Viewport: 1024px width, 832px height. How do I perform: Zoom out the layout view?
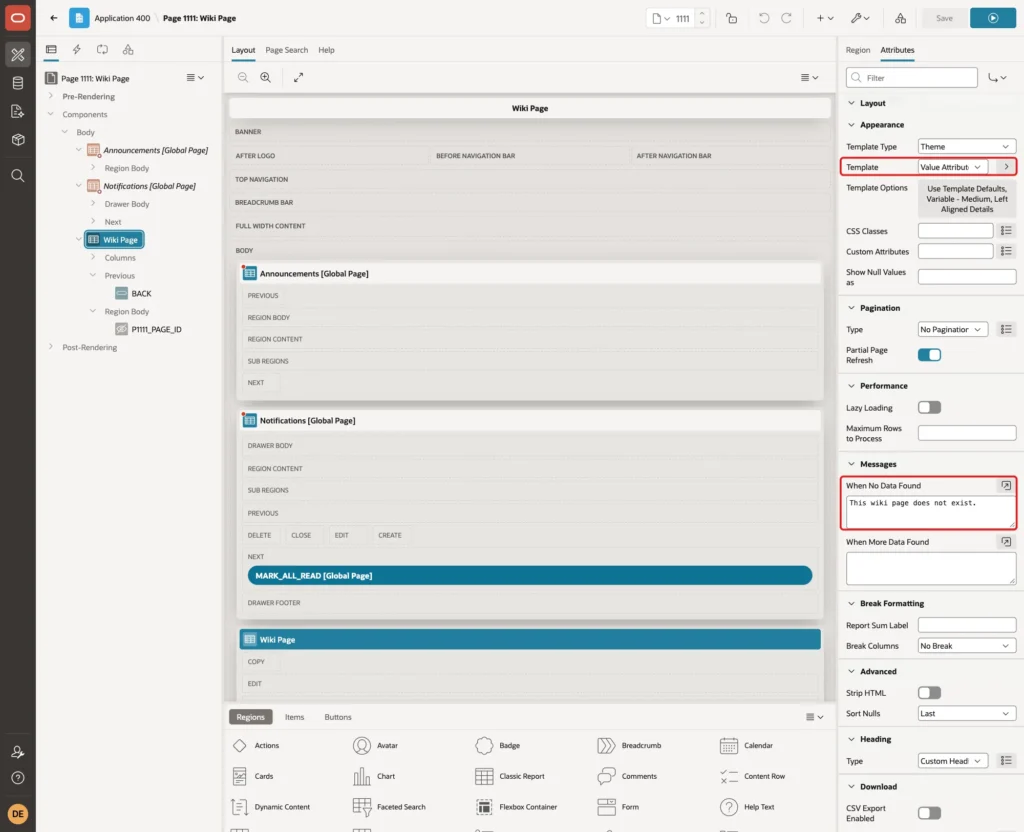[242, 77]
